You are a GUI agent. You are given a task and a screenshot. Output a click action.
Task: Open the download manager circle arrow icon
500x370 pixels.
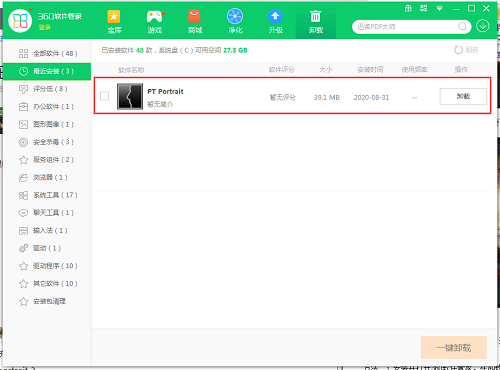(483, 26)
